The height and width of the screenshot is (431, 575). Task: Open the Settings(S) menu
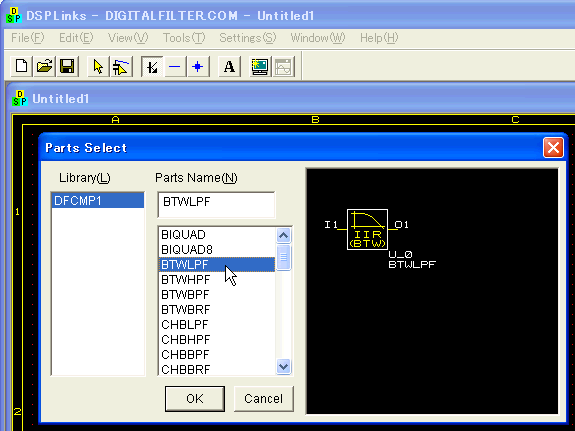pos(248,38)
